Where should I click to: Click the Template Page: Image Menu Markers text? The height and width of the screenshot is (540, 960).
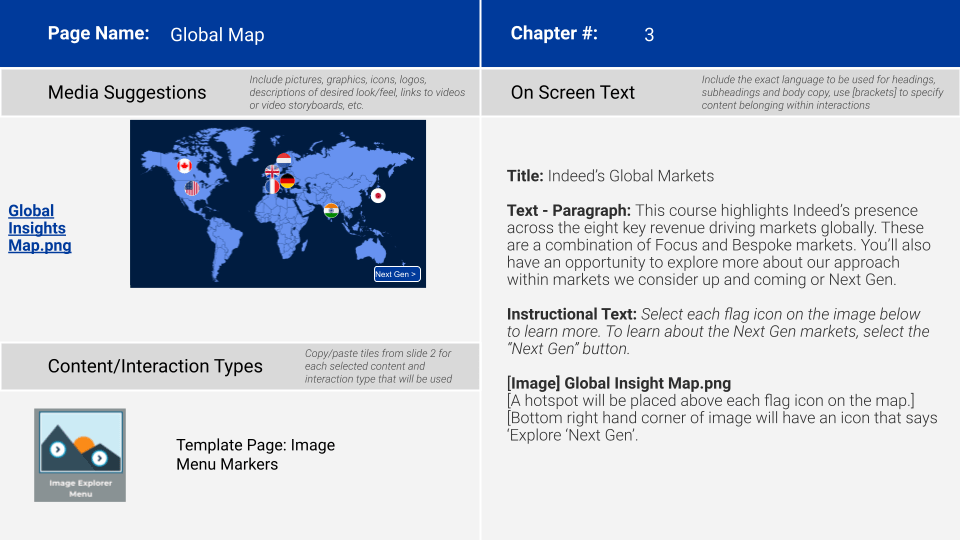click(255, 454)
